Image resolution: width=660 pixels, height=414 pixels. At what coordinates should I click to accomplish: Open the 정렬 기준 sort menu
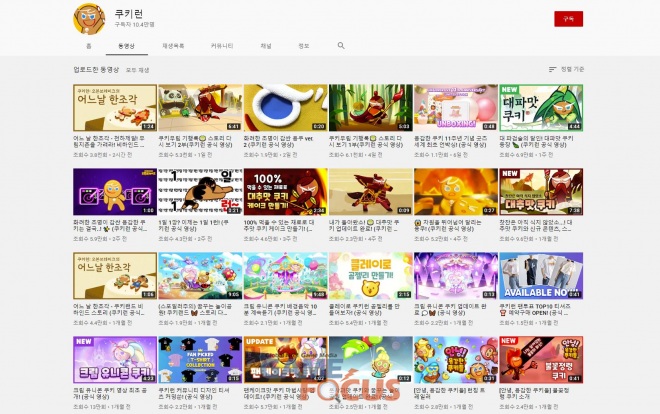567,69
